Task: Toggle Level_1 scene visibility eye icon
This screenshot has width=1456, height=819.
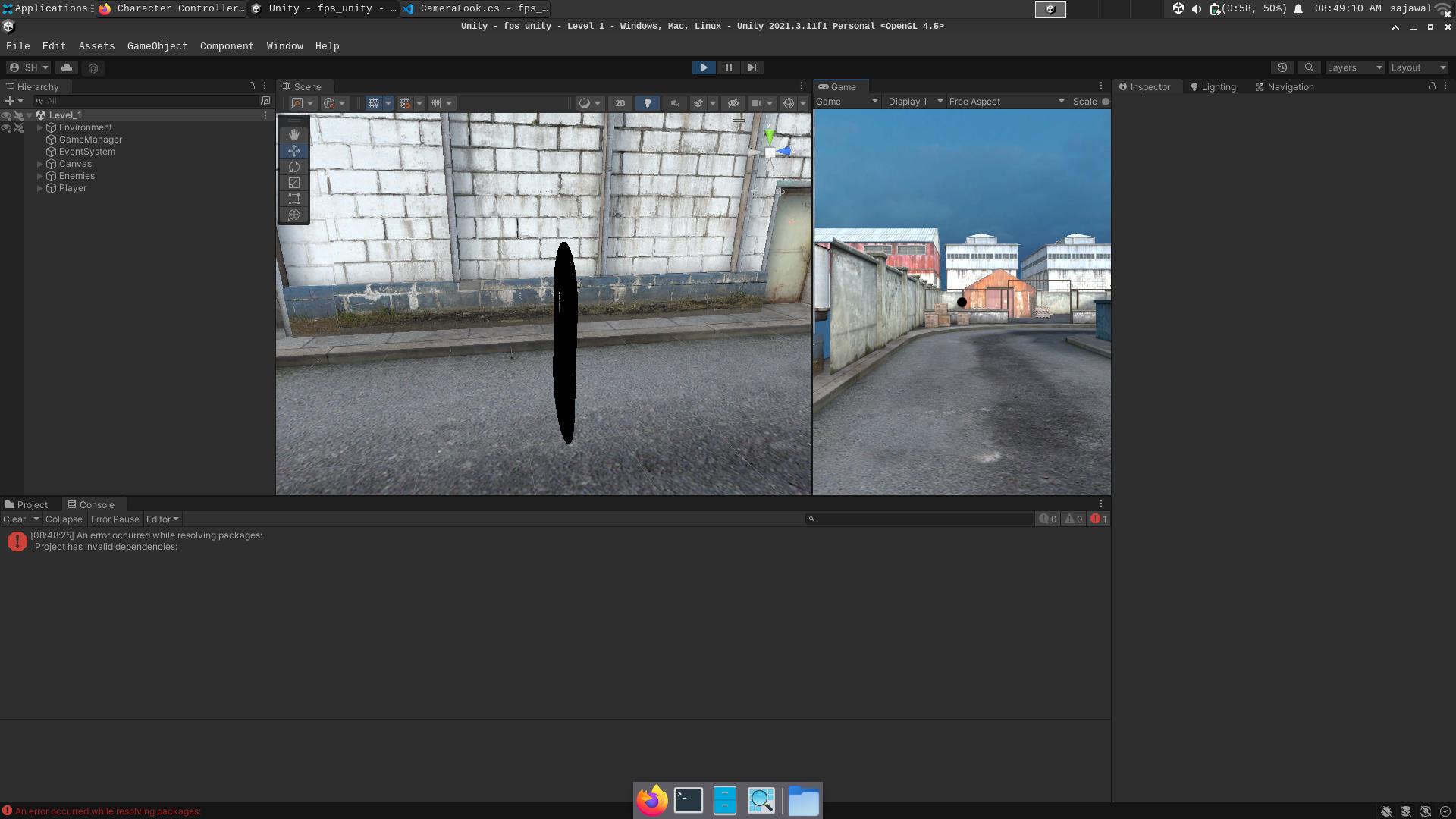Action: click(x=6, y=115)
